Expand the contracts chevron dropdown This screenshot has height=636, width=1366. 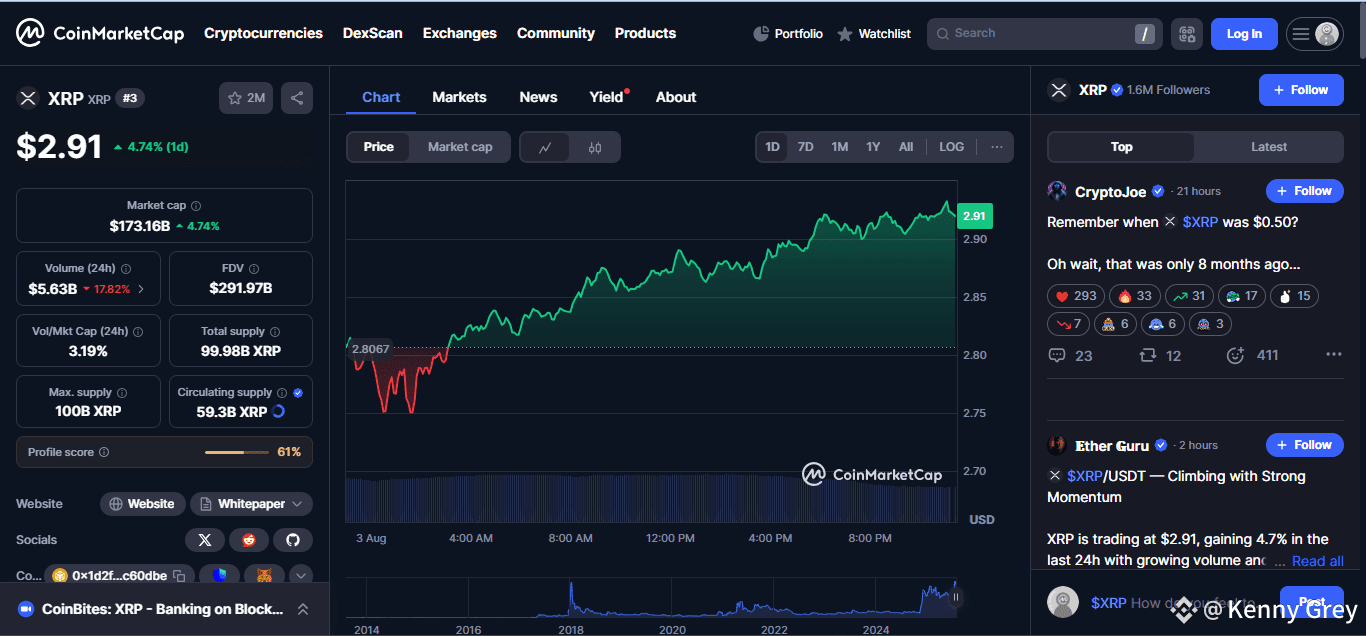pyautogui.click(x=299, y=576)
